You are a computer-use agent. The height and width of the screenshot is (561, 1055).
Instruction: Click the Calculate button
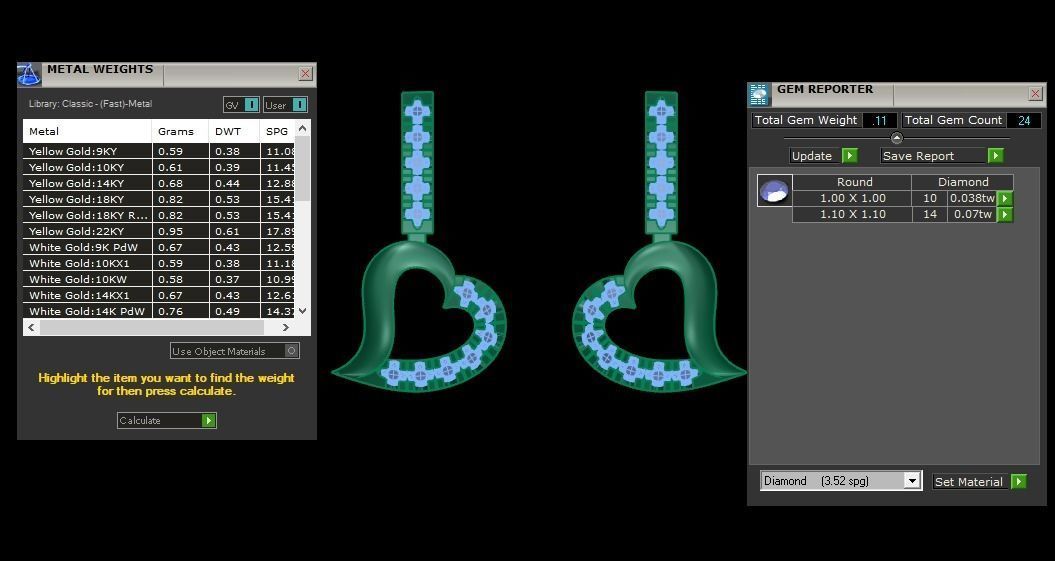[166, 420]
